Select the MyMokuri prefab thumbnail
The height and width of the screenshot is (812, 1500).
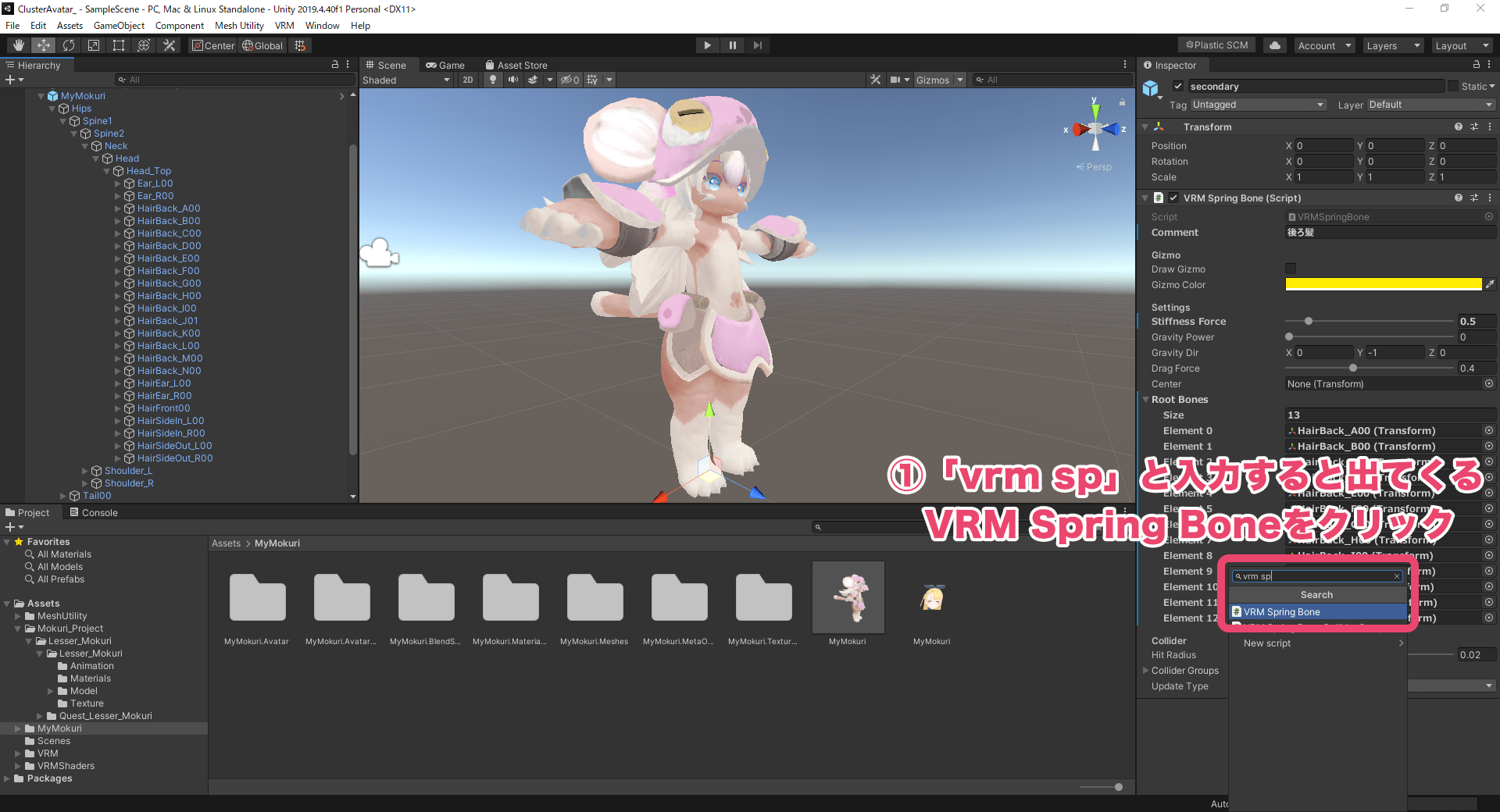coord(848,597)
